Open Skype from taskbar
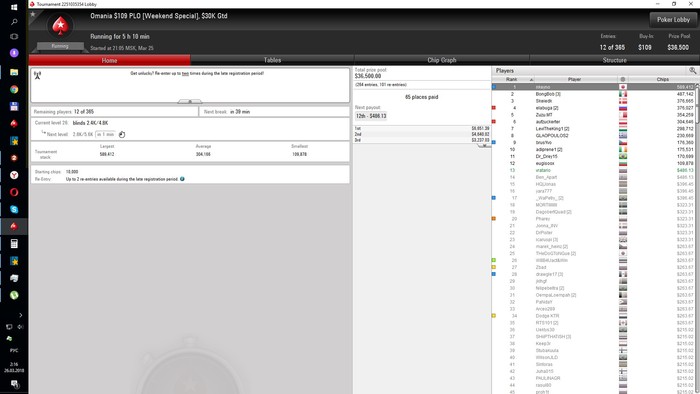This screenshot has width=700, height=394. tap(14, 209)
